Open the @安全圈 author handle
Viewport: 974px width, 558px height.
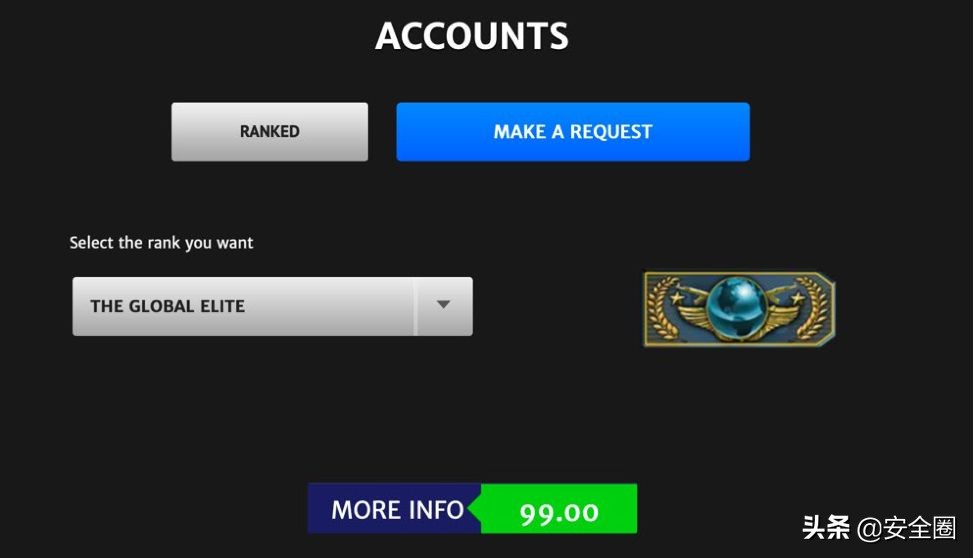(906, 528)
